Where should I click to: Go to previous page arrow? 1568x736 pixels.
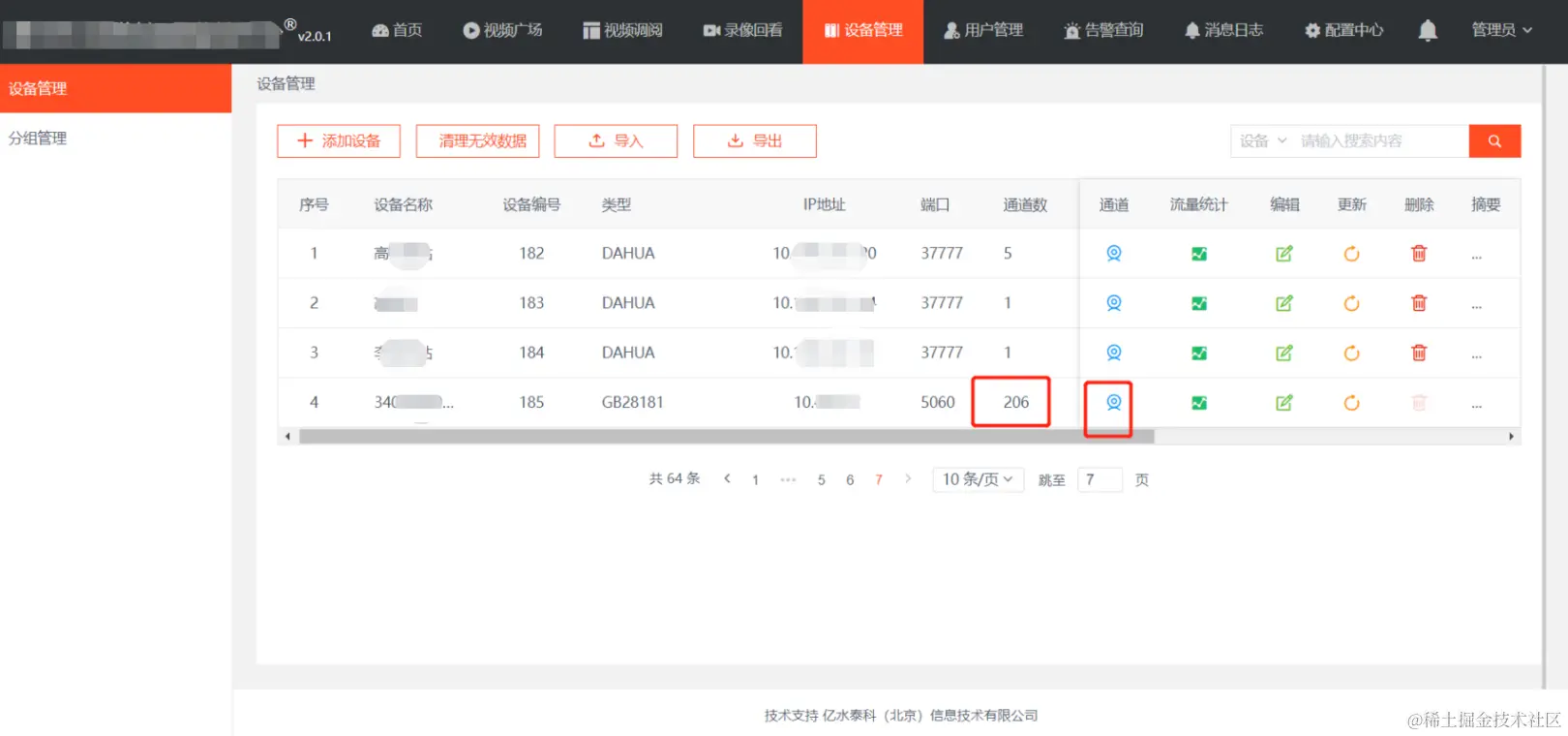click(727, 478)
